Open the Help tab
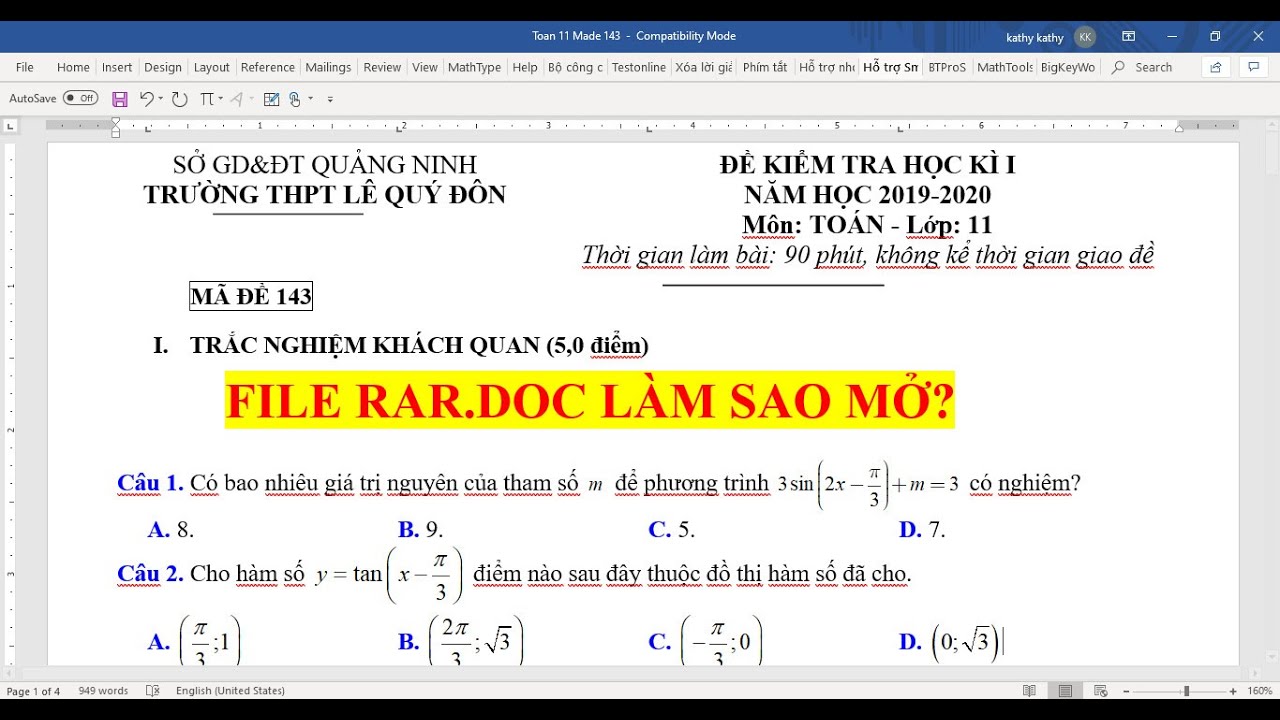Screen dimensions: 1280x720 [x=525, y=67]
